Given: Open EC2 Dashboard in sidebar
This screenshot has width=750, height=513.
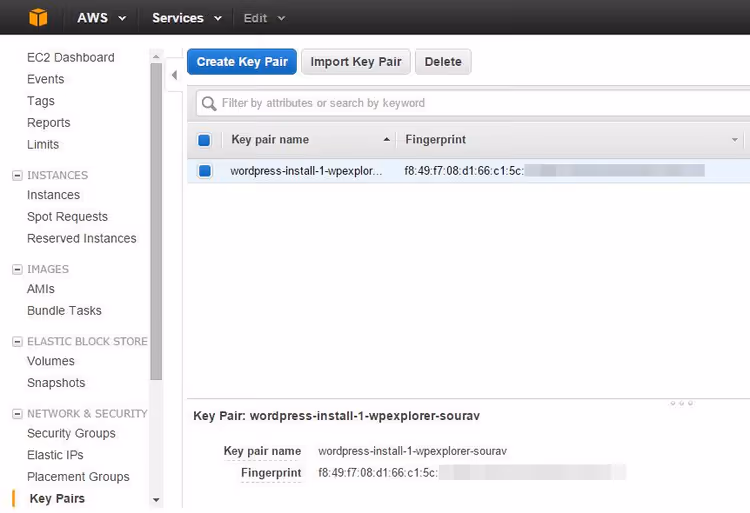Looking at the screenshot, I should [71, 57].
